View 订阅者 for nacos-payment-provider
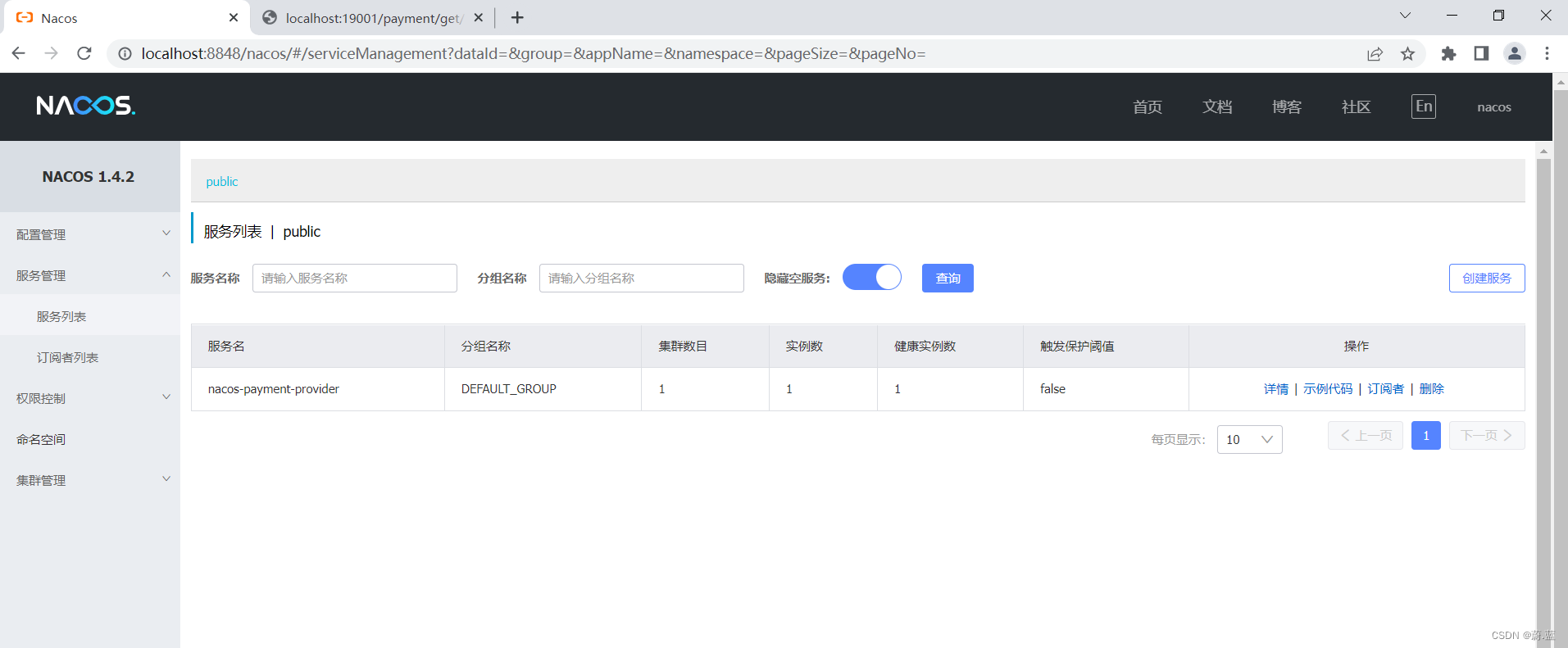The height and width of the screenshot is (648, 1568). tap(1386, 389)
